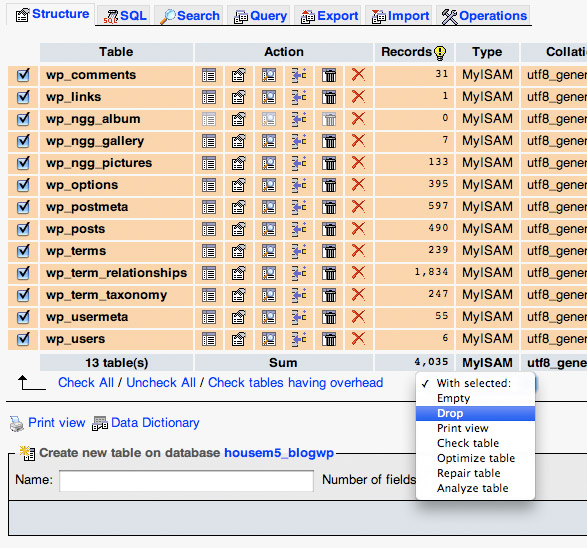Image resolution: width=587 pixels, height=548 pixels.
Task: Open structure of wp_options table
Action: click(238, 185)
